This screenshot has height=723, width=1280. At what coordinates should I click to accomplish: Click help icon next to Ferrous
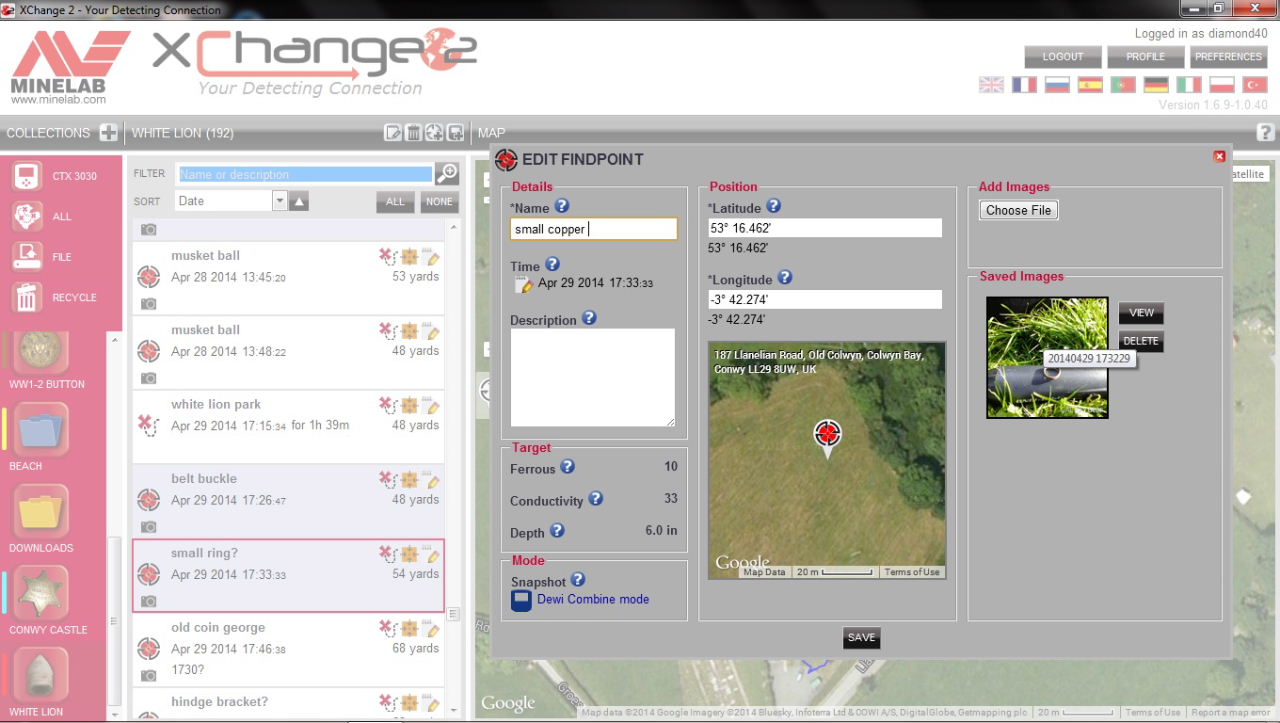567,467
